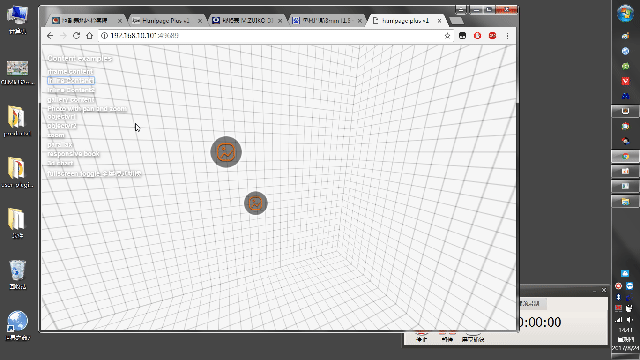Open the 'parallax' example link
The height and width of the screenshot is (360, 640).
click(60, 144)
